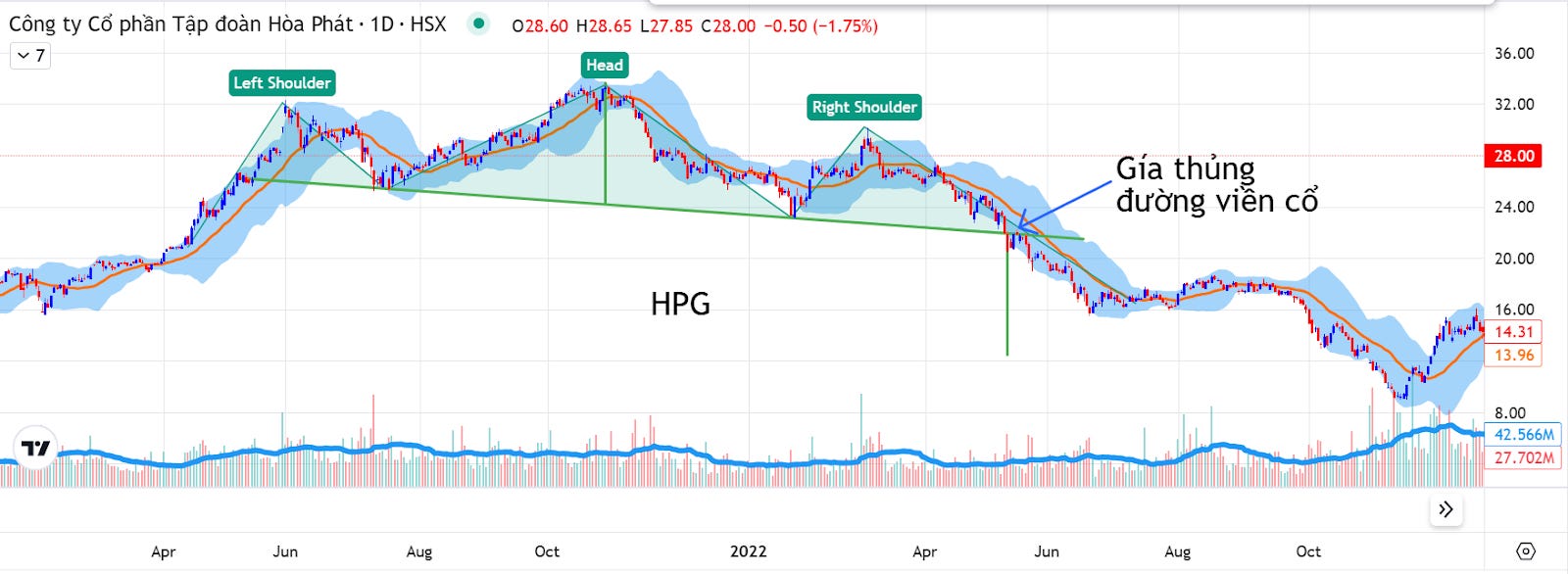Select the HPG text annotation
Screen dimensions: 1568x574
click(680, 305)
